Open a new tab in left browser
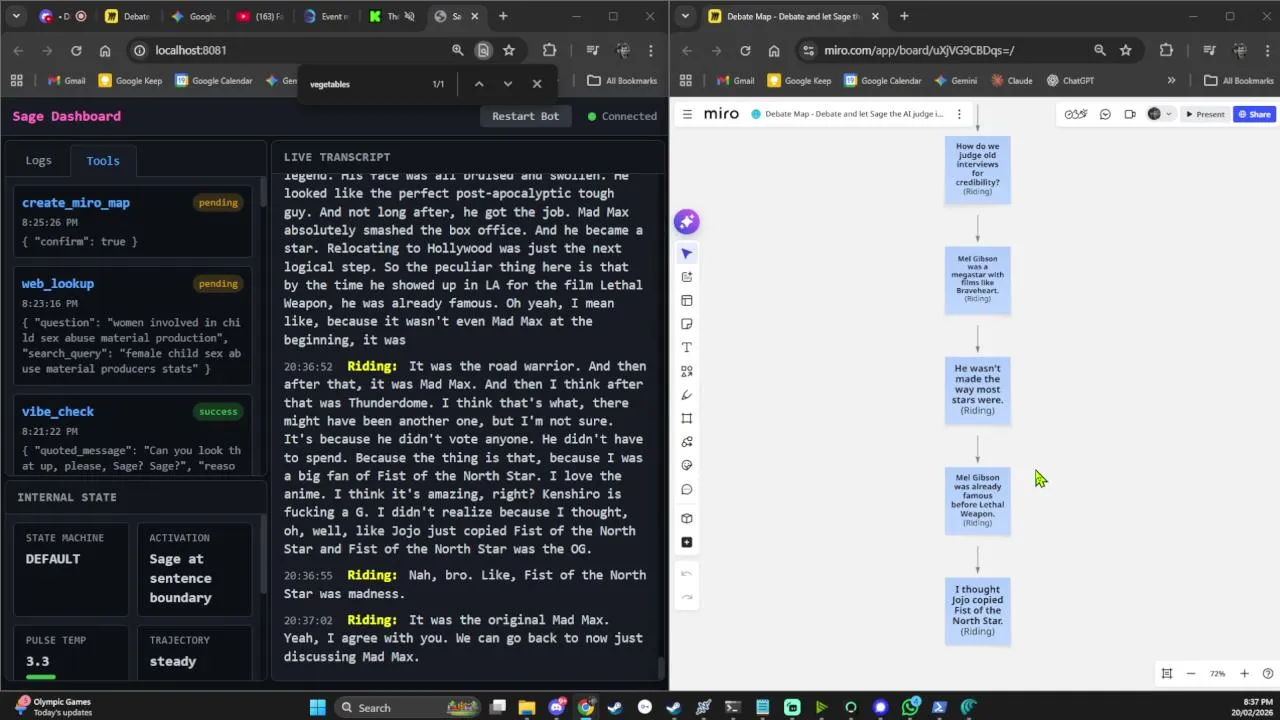The image size is (1280, 720). coord(503,16)
